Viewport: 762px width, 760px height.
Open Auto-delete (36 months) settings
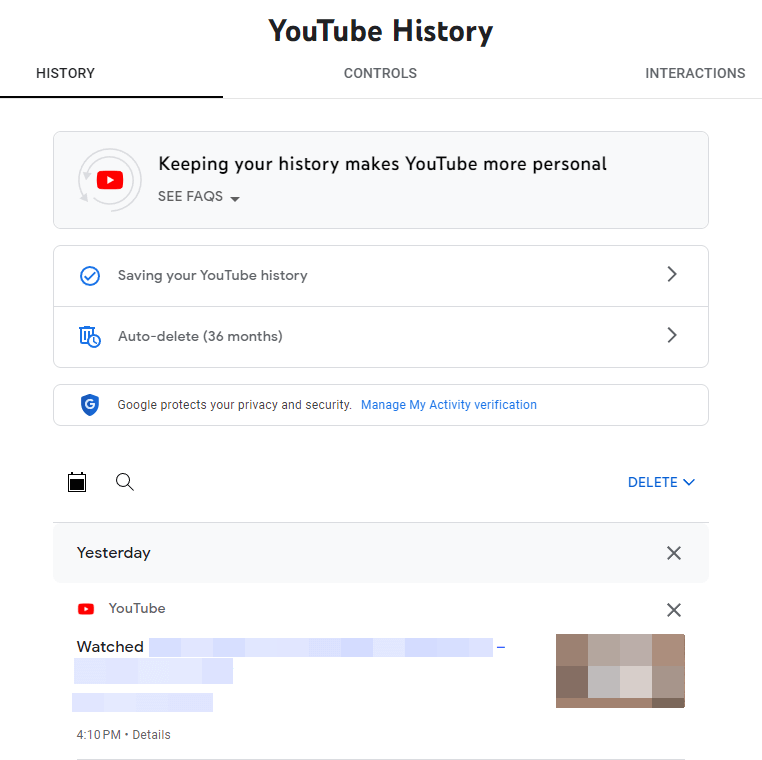coord(380,337)
